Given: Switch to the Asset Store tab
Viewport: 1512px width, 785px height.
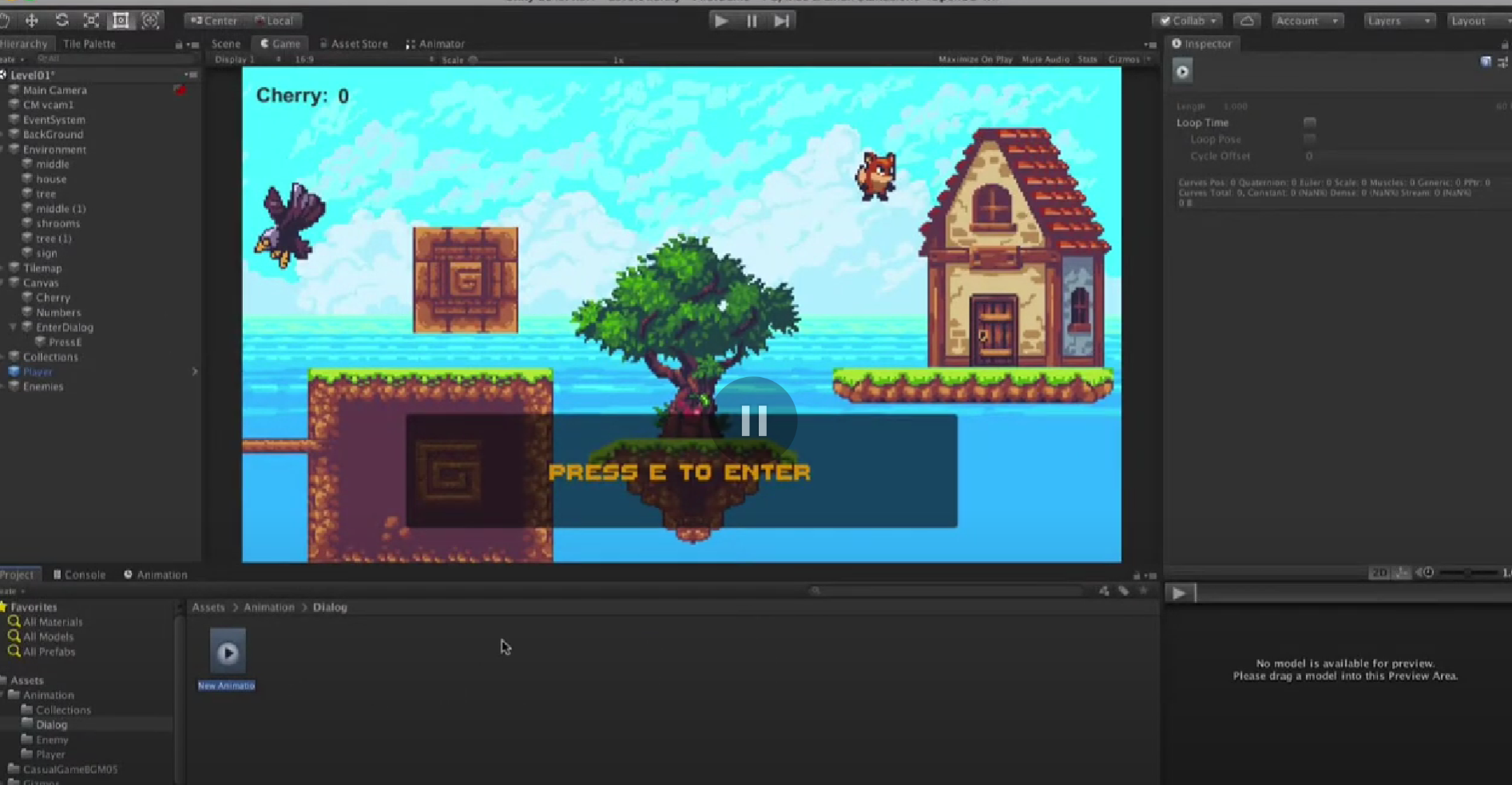Looking at the screenshot, I should 353,44.
